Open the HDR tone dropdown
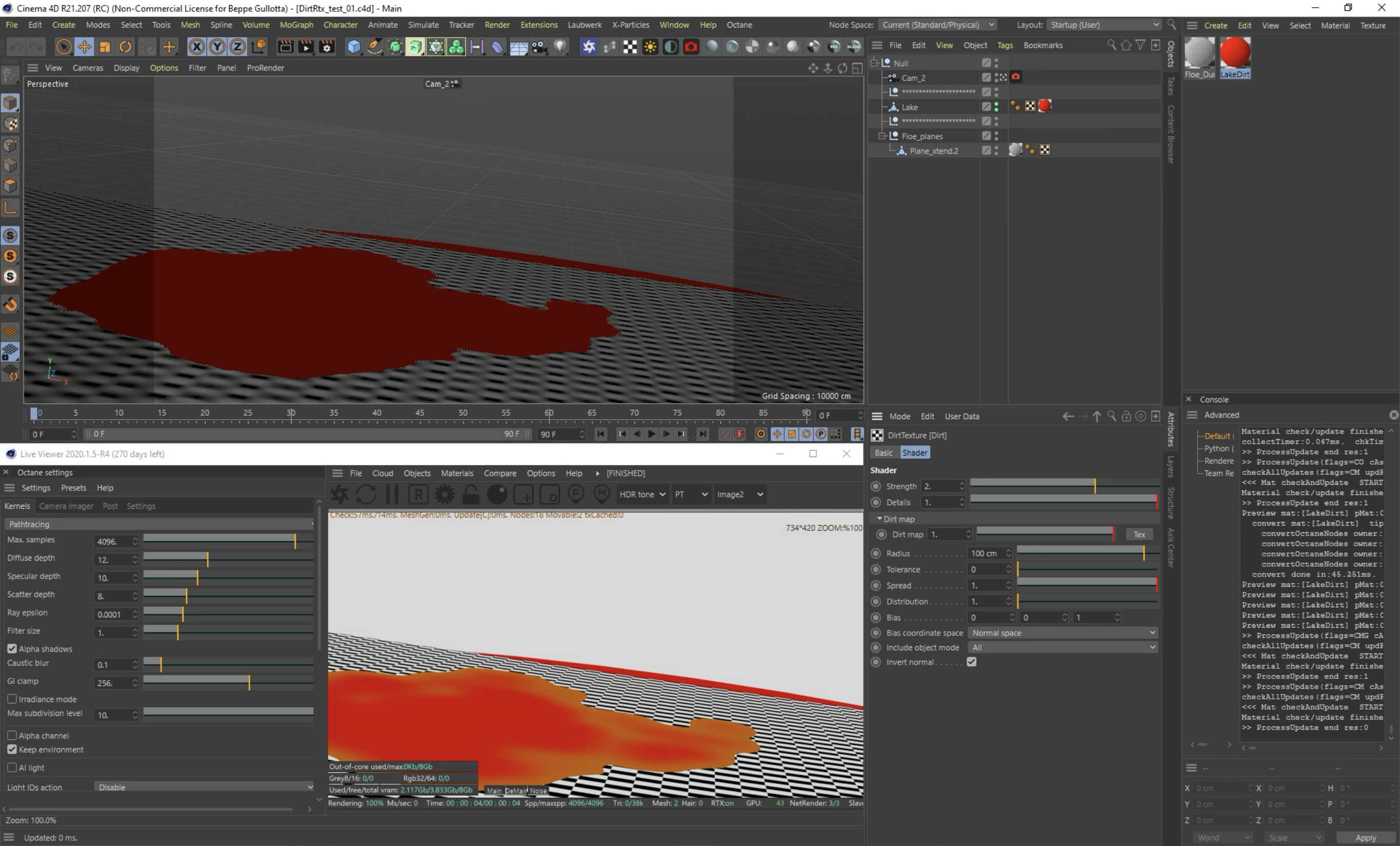Viewport: 1400px width, 846px height. (642, 494)
